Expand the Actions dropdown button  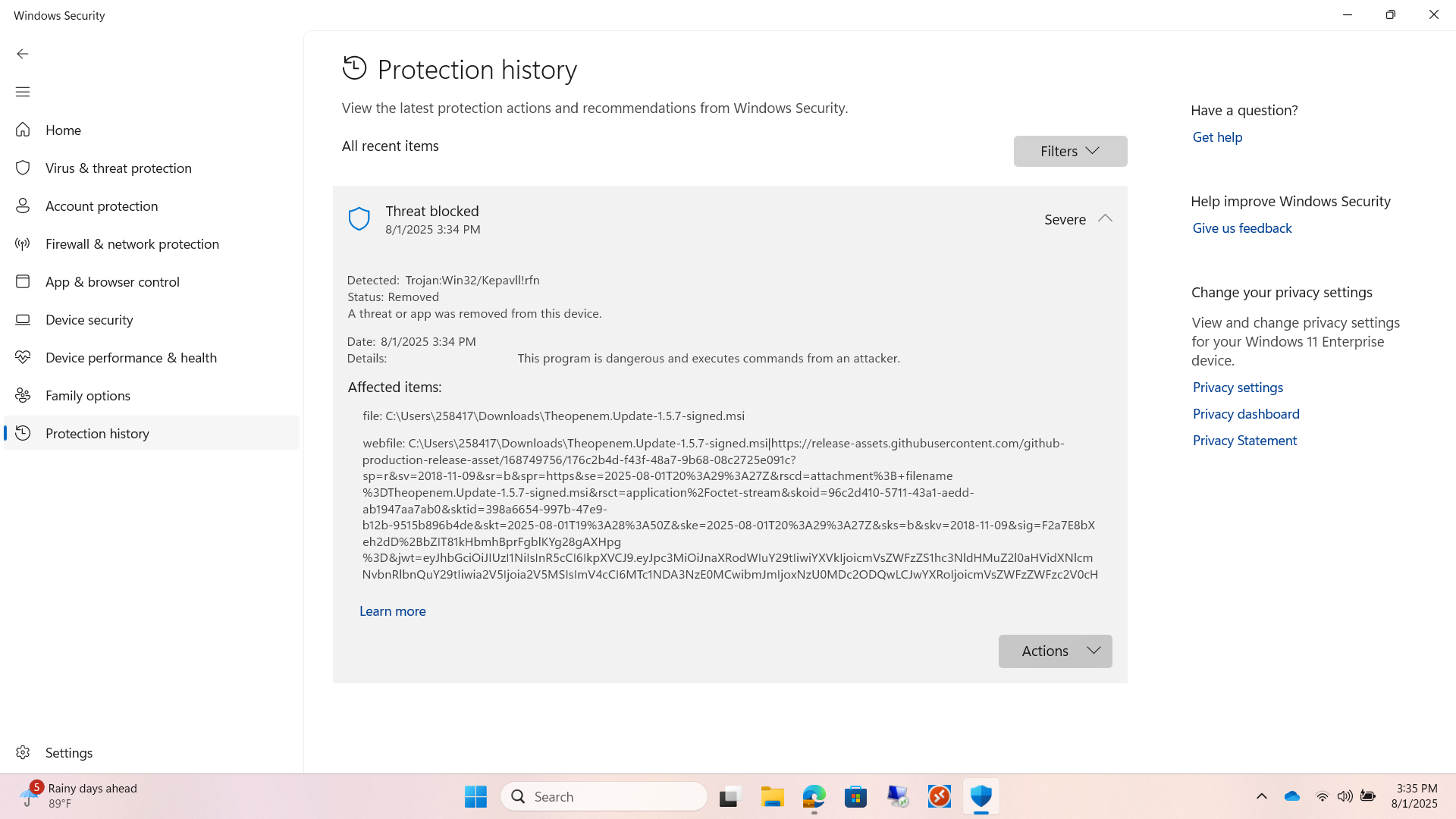tap(1055, 651)
